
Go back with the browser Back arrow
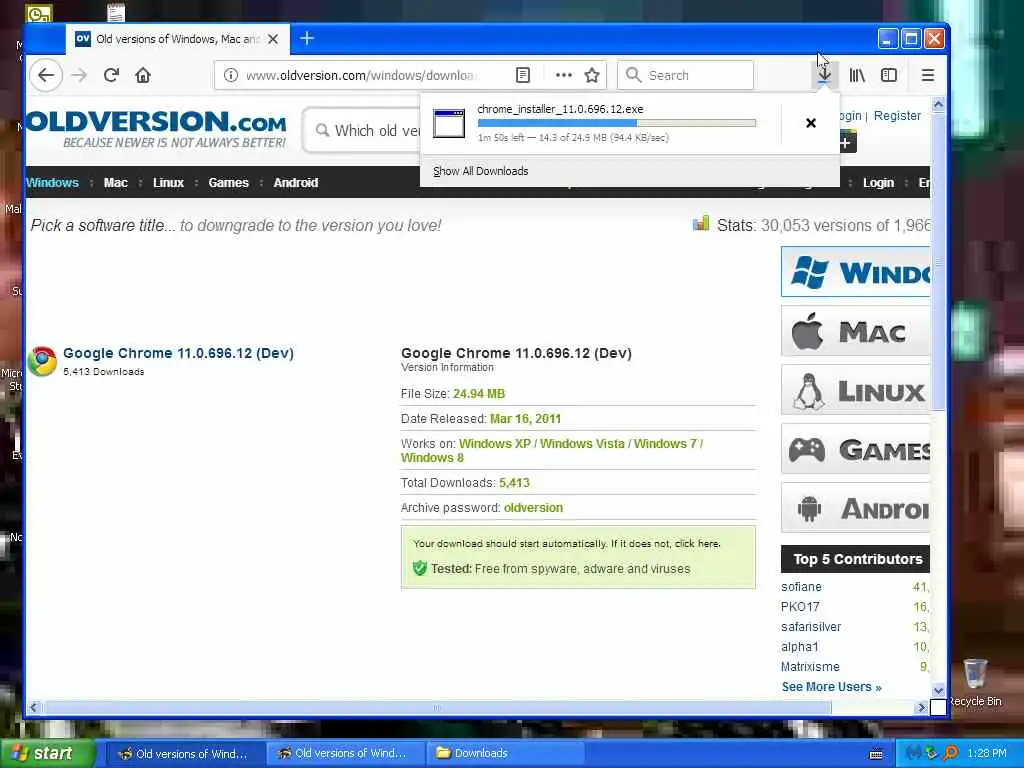tap(46, 75)
